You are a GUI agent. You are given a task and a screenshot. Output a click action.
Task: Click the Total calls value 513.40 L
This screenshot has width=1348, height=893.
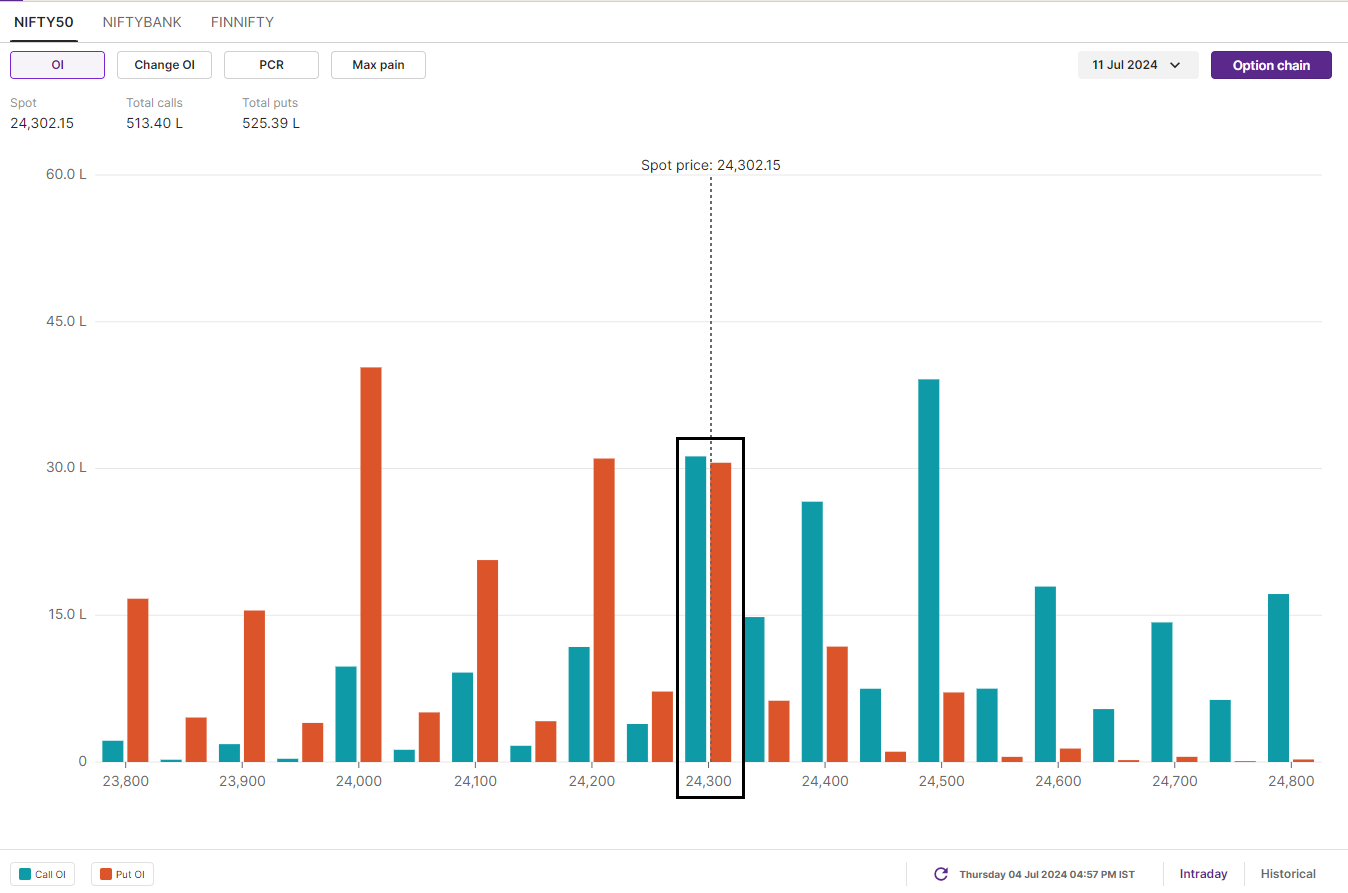click(x=154, y=123)
